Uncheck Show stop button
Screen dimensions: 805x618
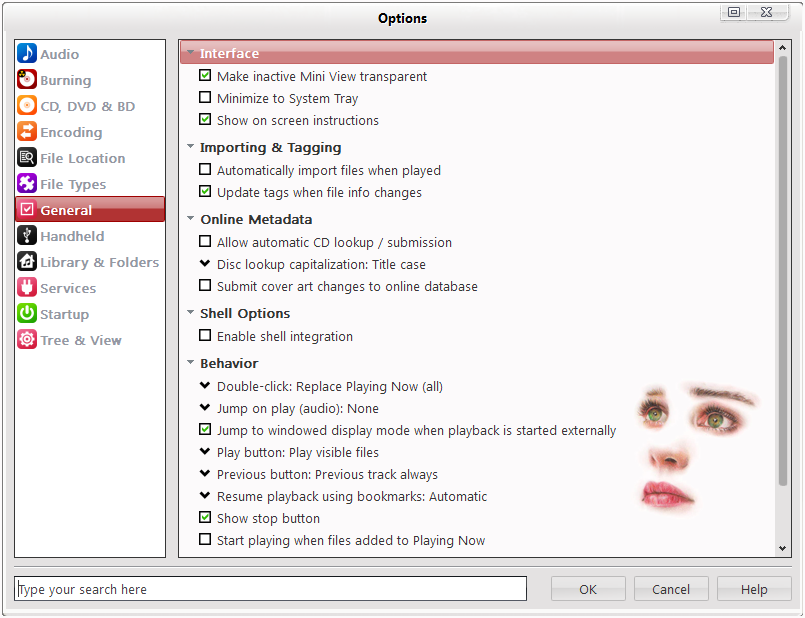205,517
